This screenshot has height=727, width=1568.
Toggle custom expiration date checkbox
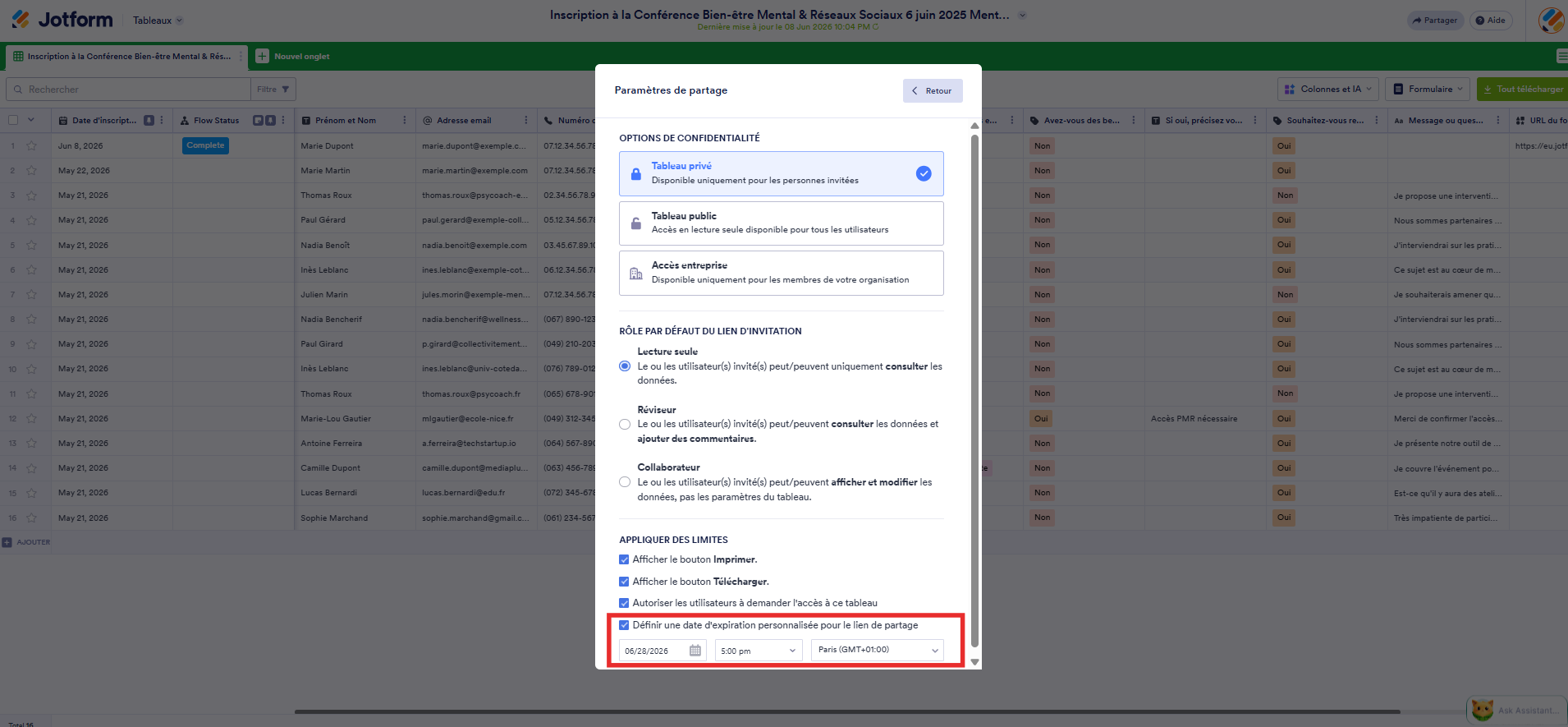coord(624,625)
